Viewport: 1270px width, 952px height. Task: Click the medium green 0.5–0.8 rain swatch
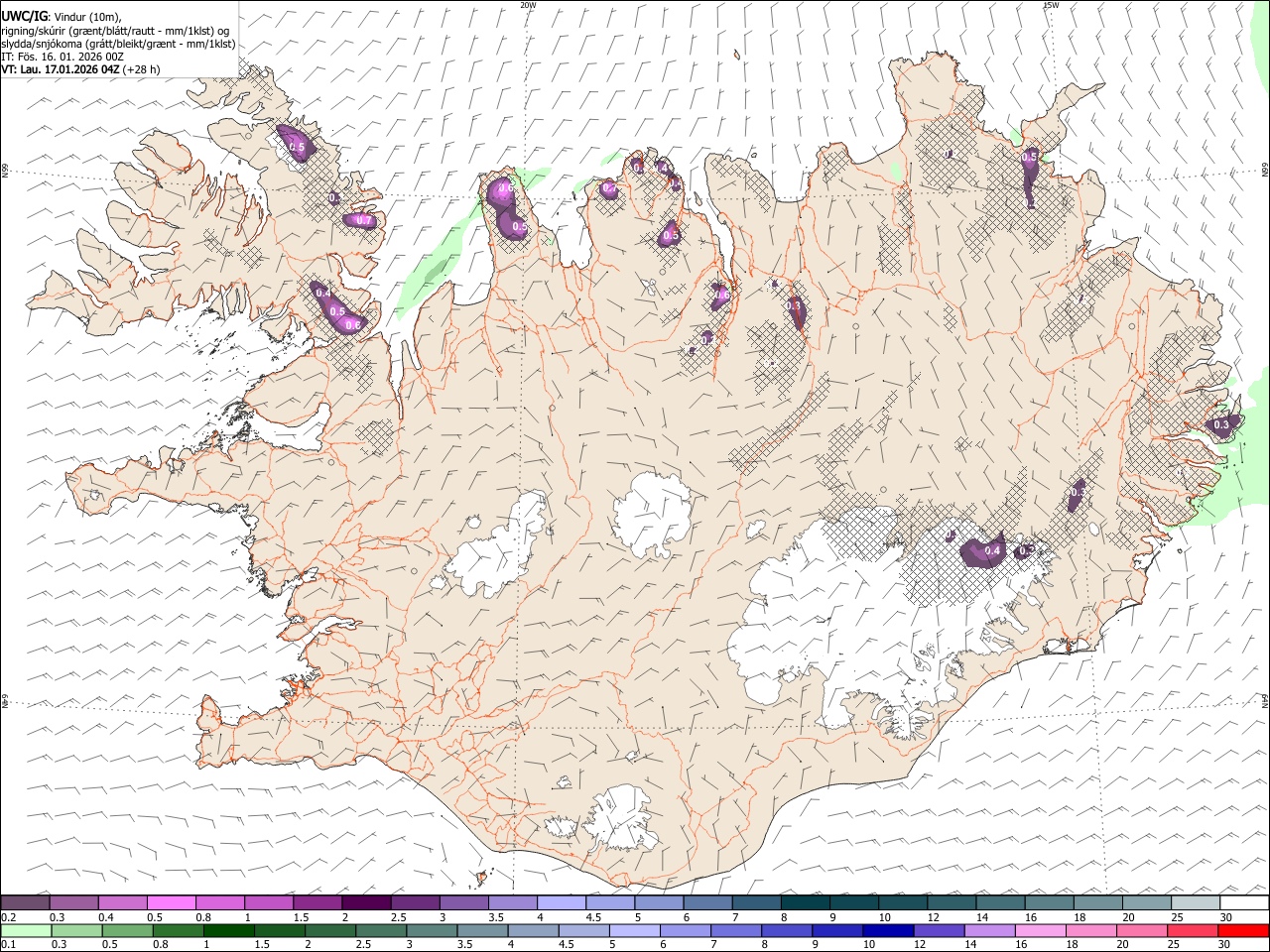coord(127,930)
